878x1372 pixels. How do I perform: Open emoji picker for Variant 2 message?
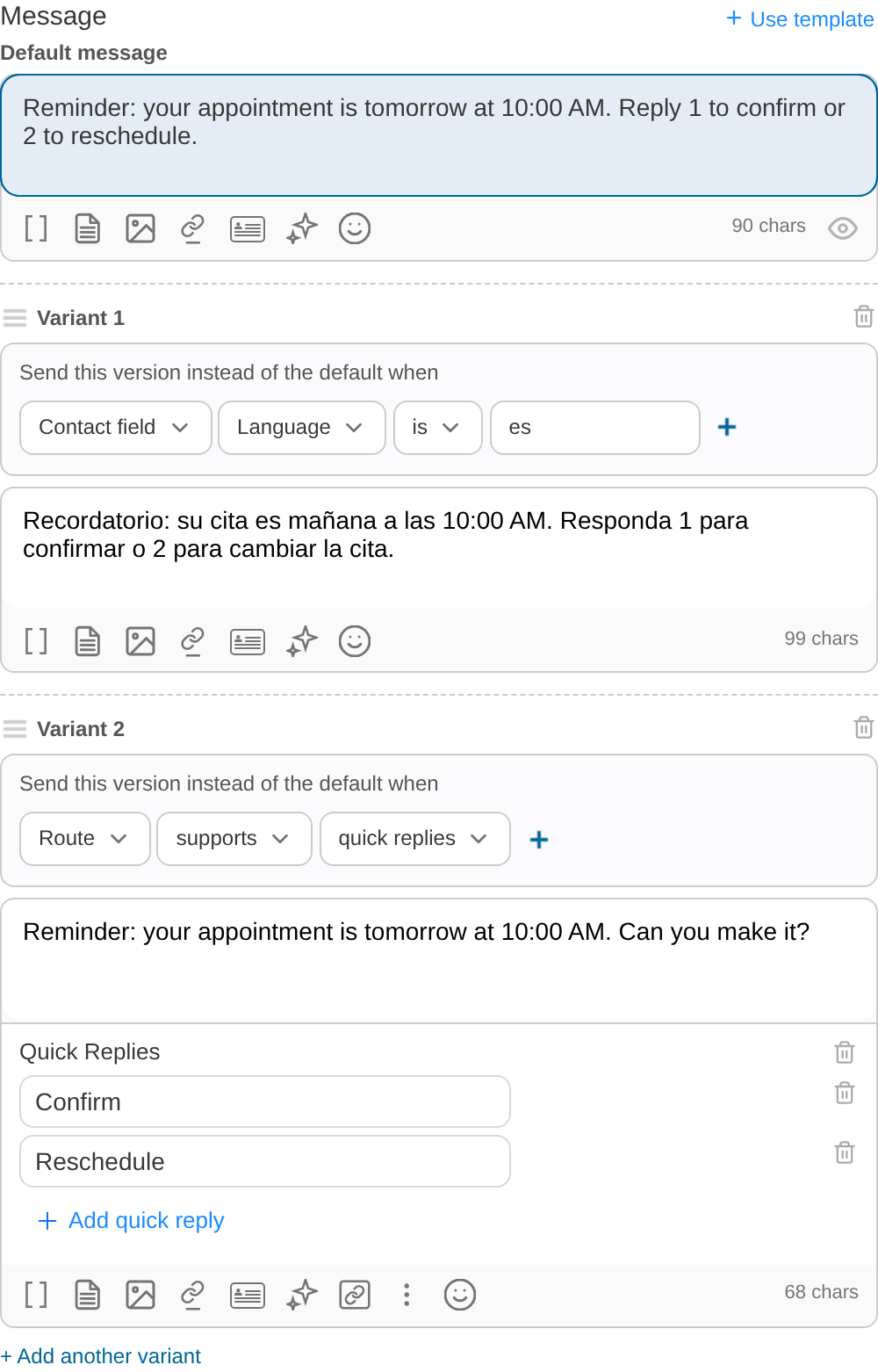tap(460, 1295)
